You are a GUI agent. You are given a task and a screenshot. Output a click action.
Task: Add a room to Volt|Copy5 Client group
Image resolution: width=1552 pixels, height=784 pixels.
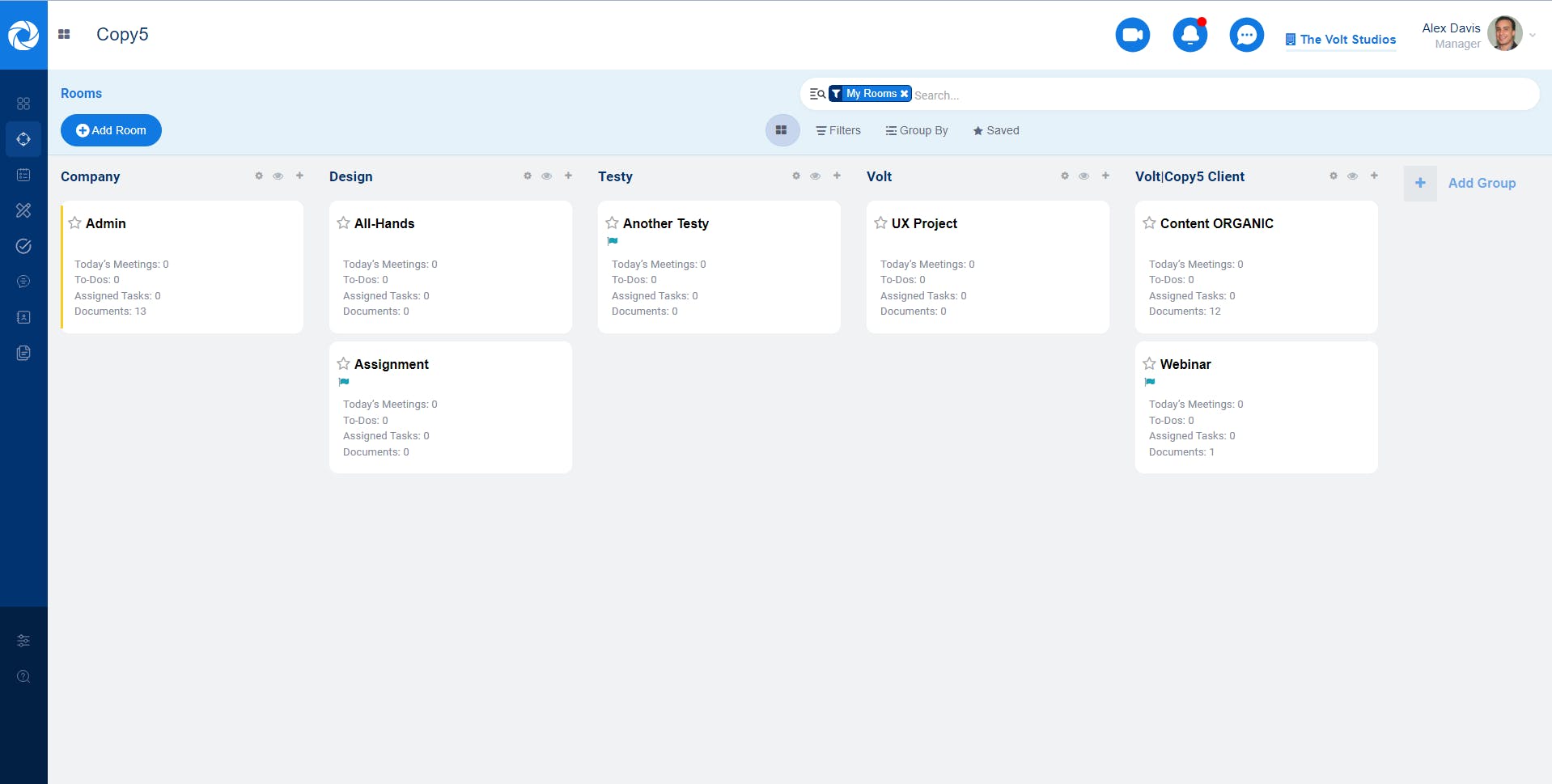pyautogui.click(x=1374, y=176)
